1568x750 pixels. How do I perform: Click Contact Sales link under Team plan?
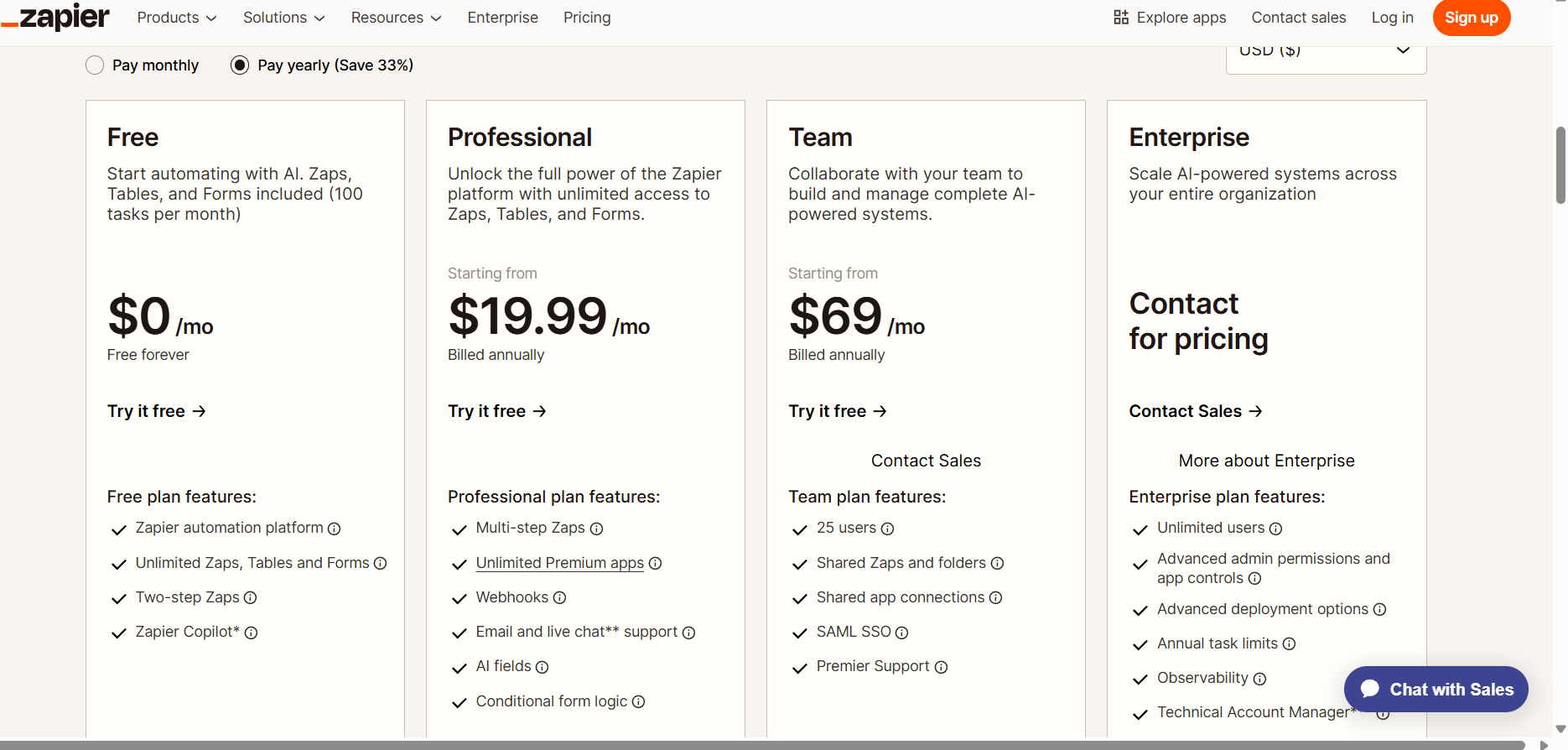(x=926, y=461)
